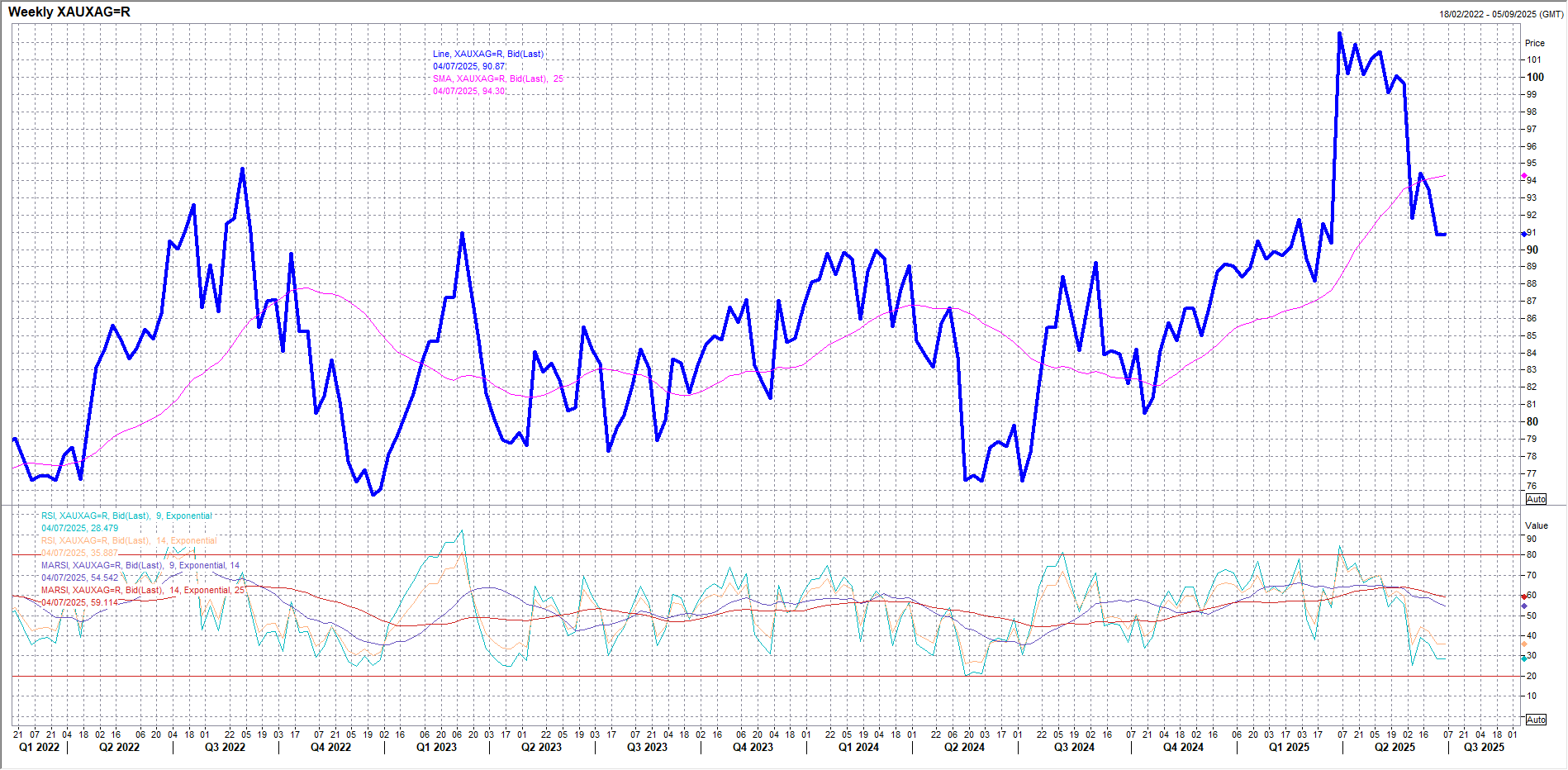
Task: Click the 20 label on the Value axis
Action: tap(1532, 676)
